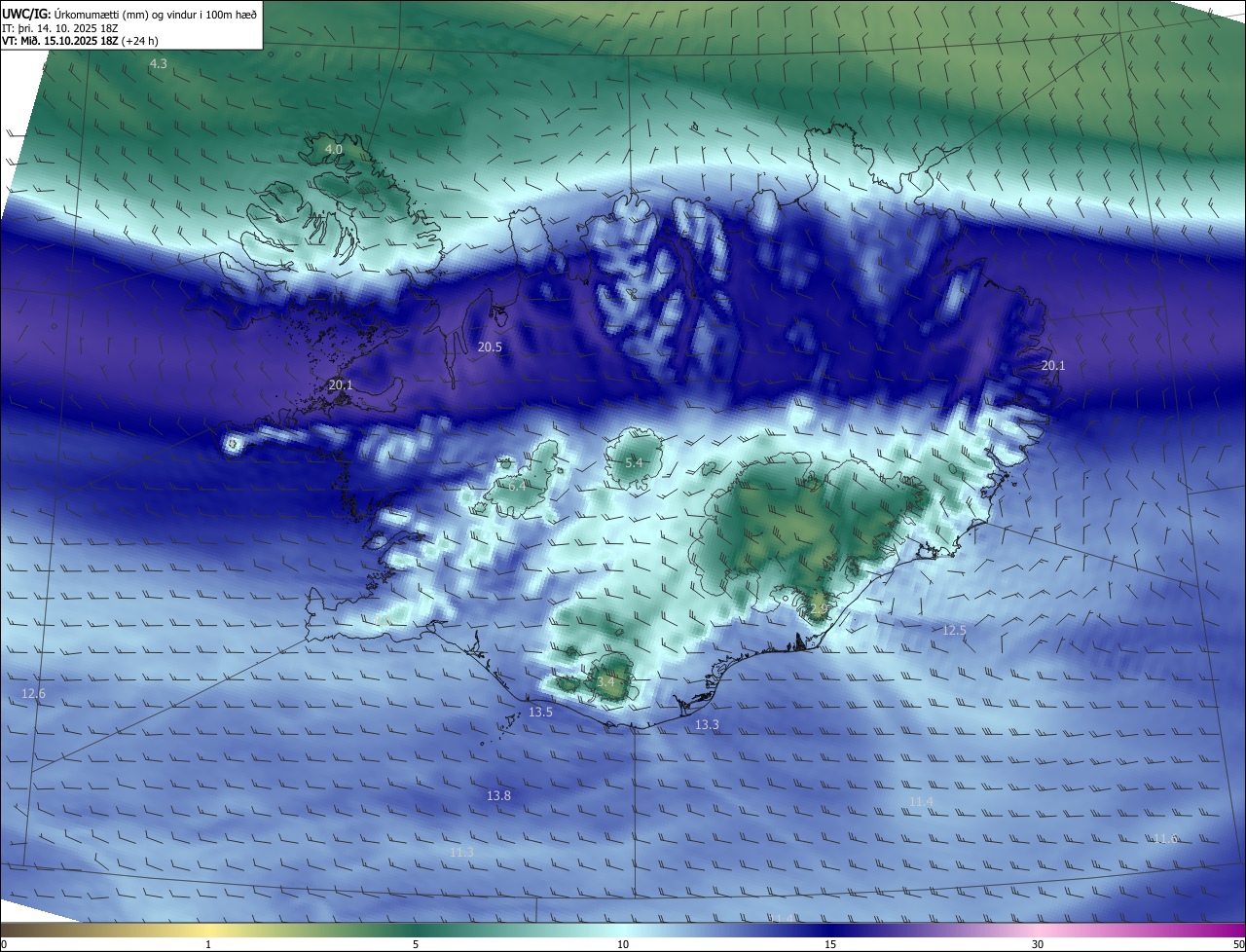The width and height of the screenshot is (1246, 952).
Task: Click the 13.5 value label
Action: click(x=540, y=712)
